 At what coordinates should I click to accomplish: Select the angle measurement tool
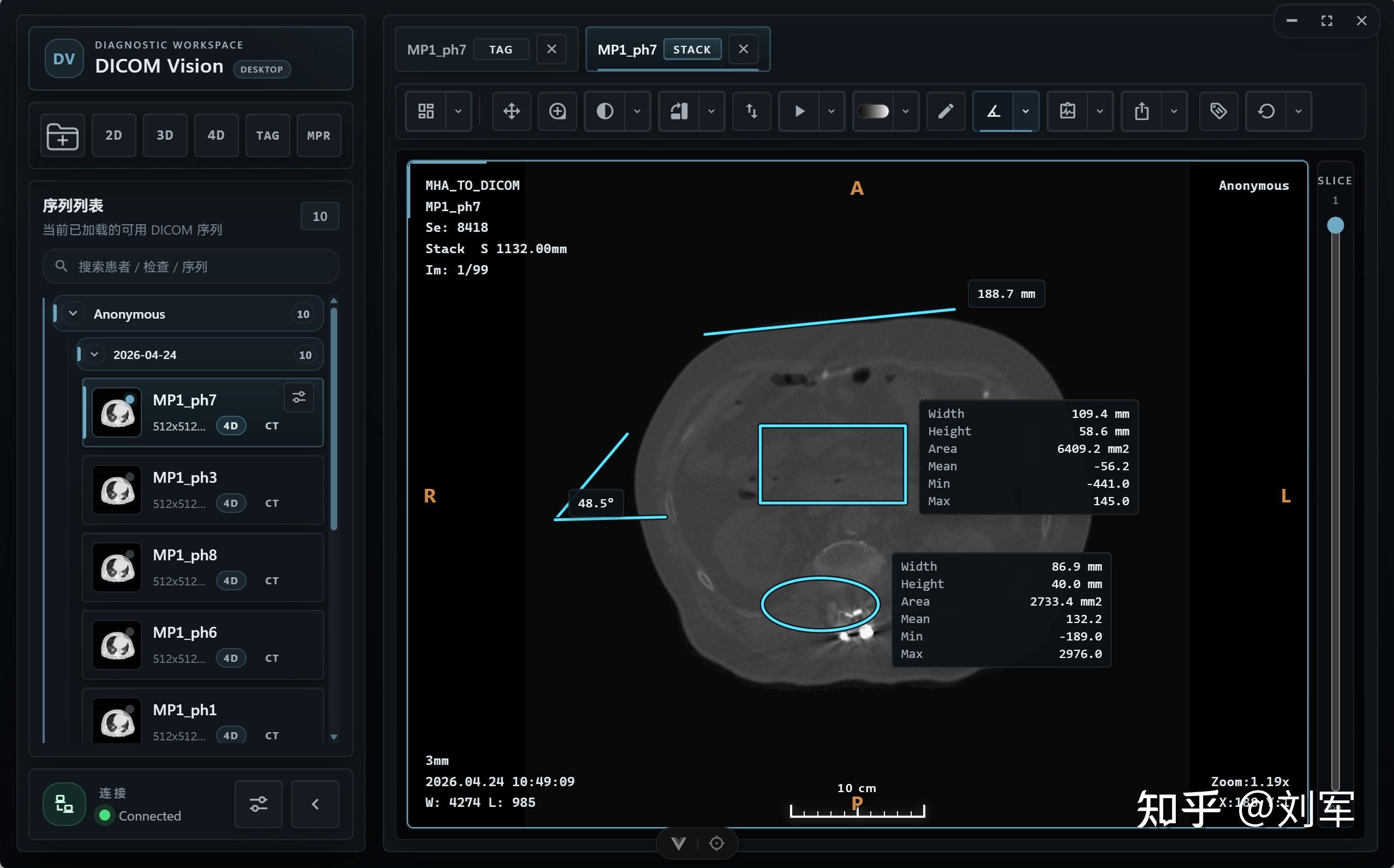pyautogui.click(x=993, y=111)
